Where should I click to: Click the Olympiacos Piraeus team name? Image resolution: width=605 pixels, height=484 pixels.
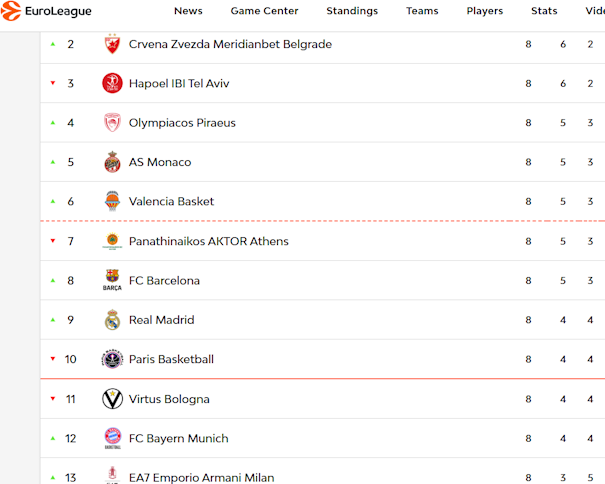click(x=182, y=123)
